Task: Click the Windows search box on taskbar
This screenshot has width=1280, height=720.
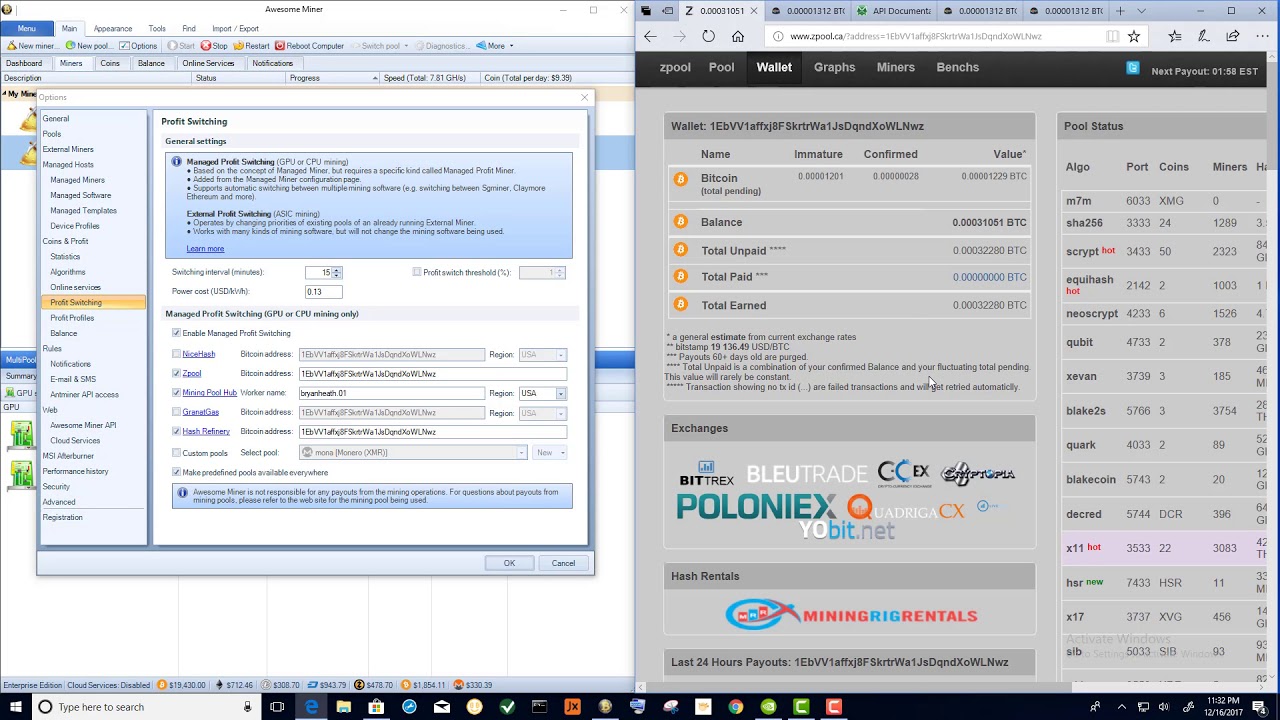Action: pos(145,707)
